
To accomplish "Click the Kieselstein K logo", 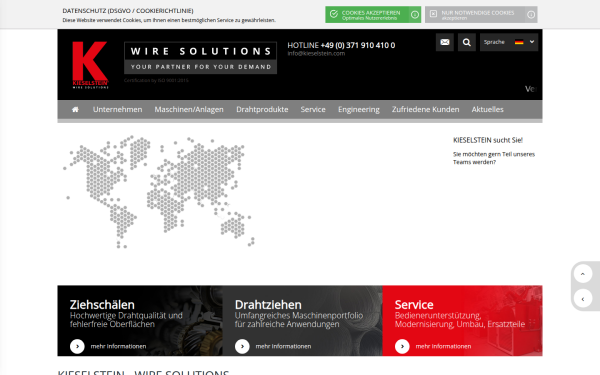I will [90, 65].
